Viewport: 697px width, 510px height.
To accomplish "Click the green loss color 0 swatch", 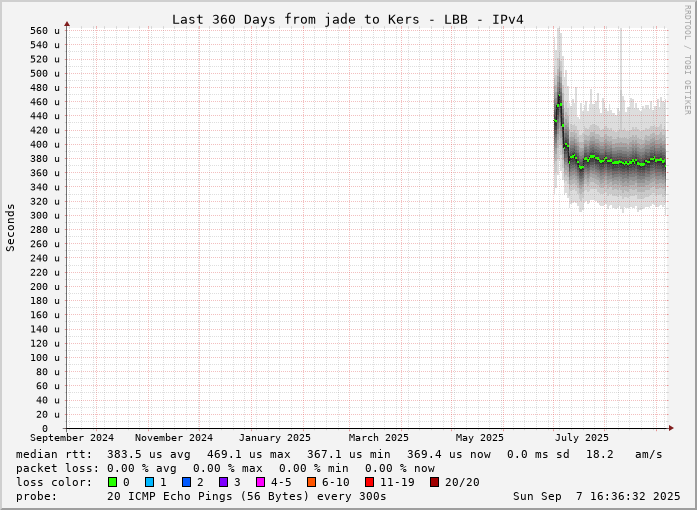I will (112, 482).
